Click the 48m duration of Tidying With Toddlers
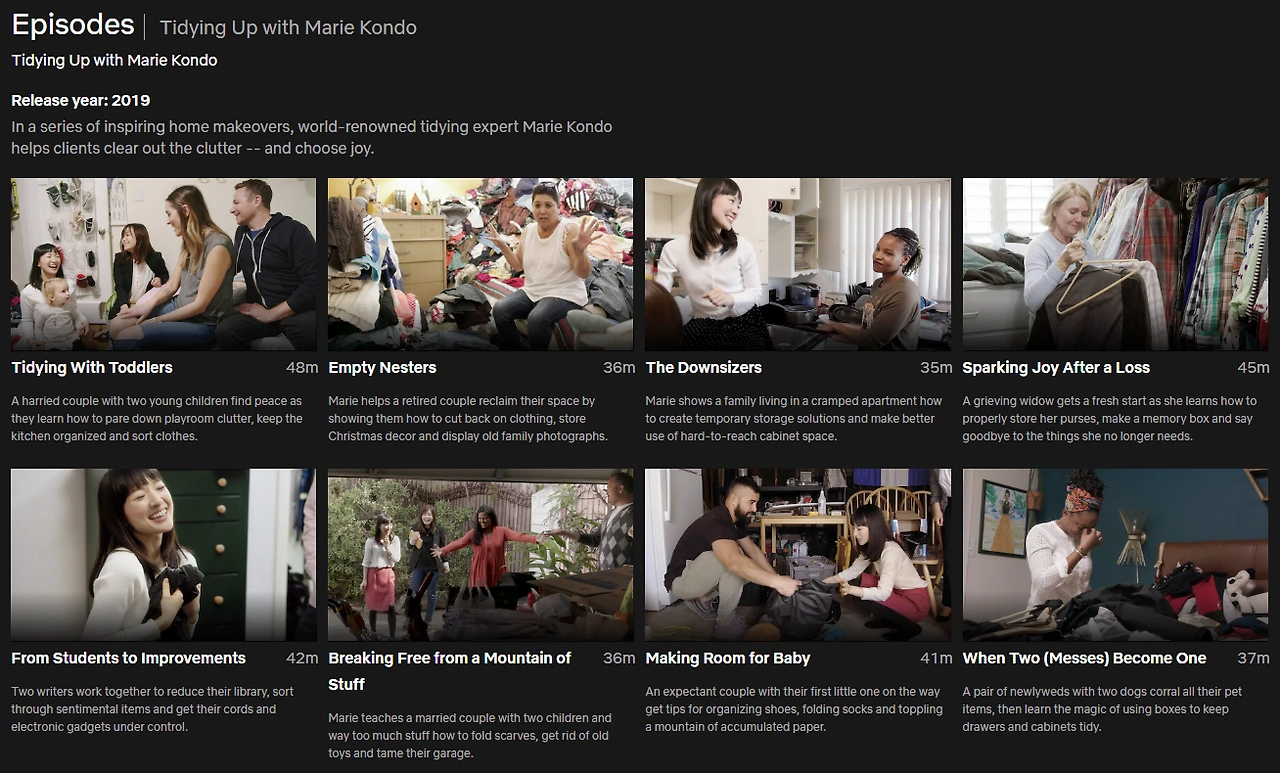This screenshot has width=1280, height=773. point(302,368)
